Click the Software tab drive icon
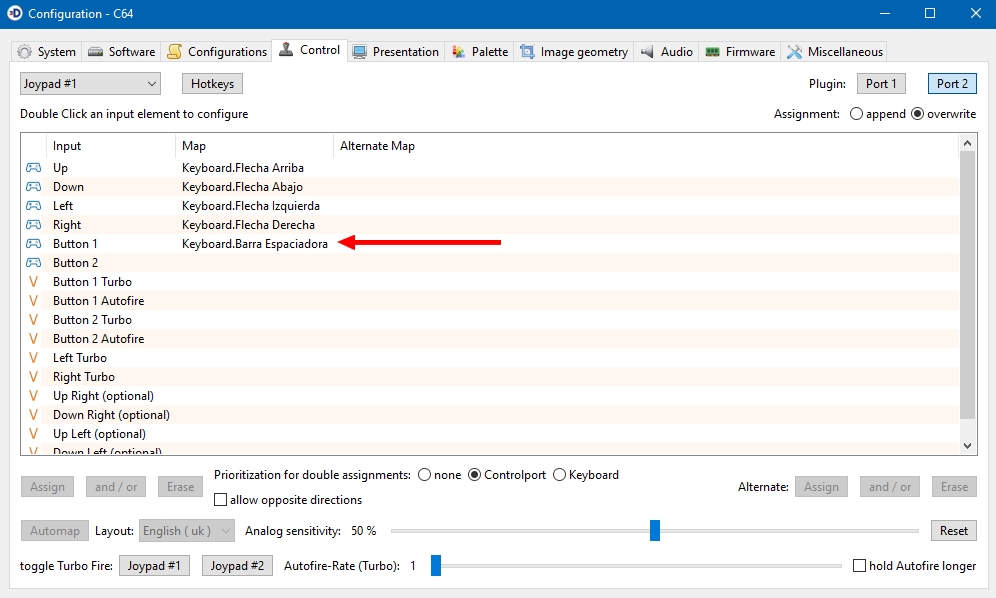 tap(95, 52)
